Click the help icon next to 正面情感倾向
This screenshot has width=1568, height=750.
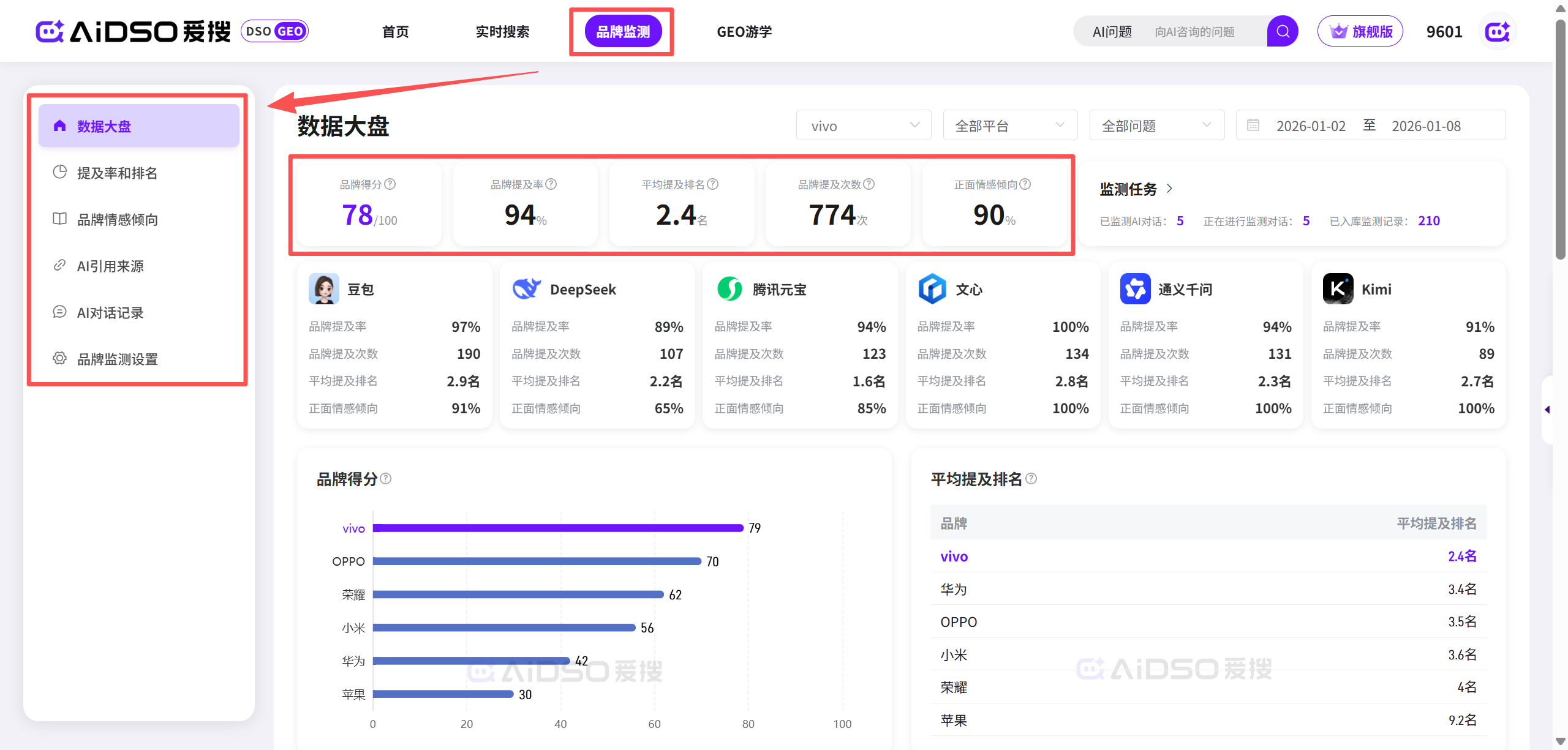pos(1025,184)
